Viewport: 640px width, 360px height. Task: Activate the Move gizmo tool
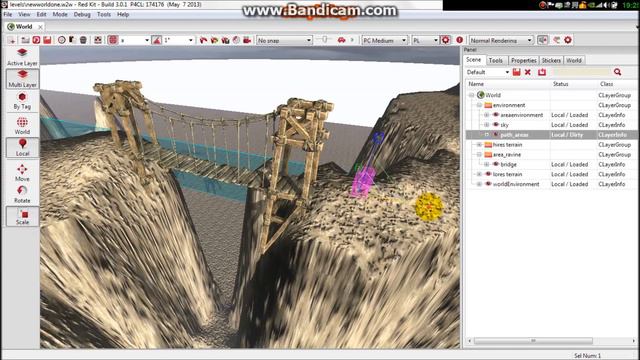(22, 173)
